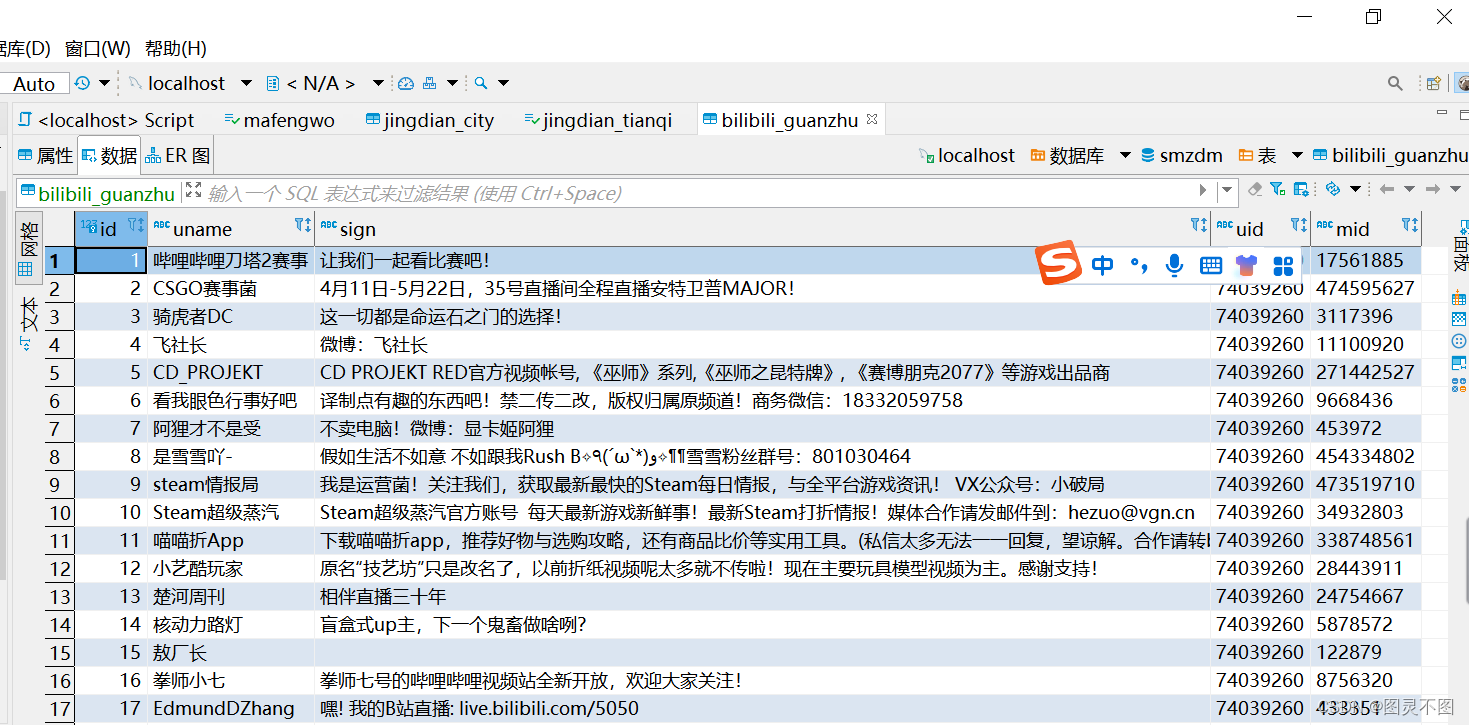The image size is (1469, 725).
Task: Switch to text view in left side panel
Action: point(28,323)
